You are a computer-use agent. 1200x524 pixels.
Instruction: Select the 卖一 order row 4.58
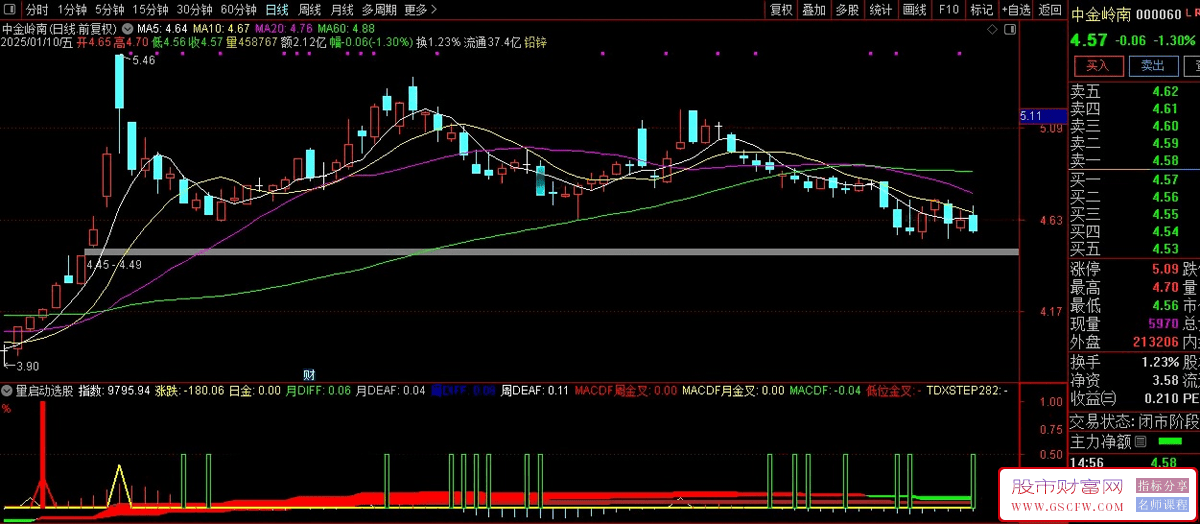1134,160
